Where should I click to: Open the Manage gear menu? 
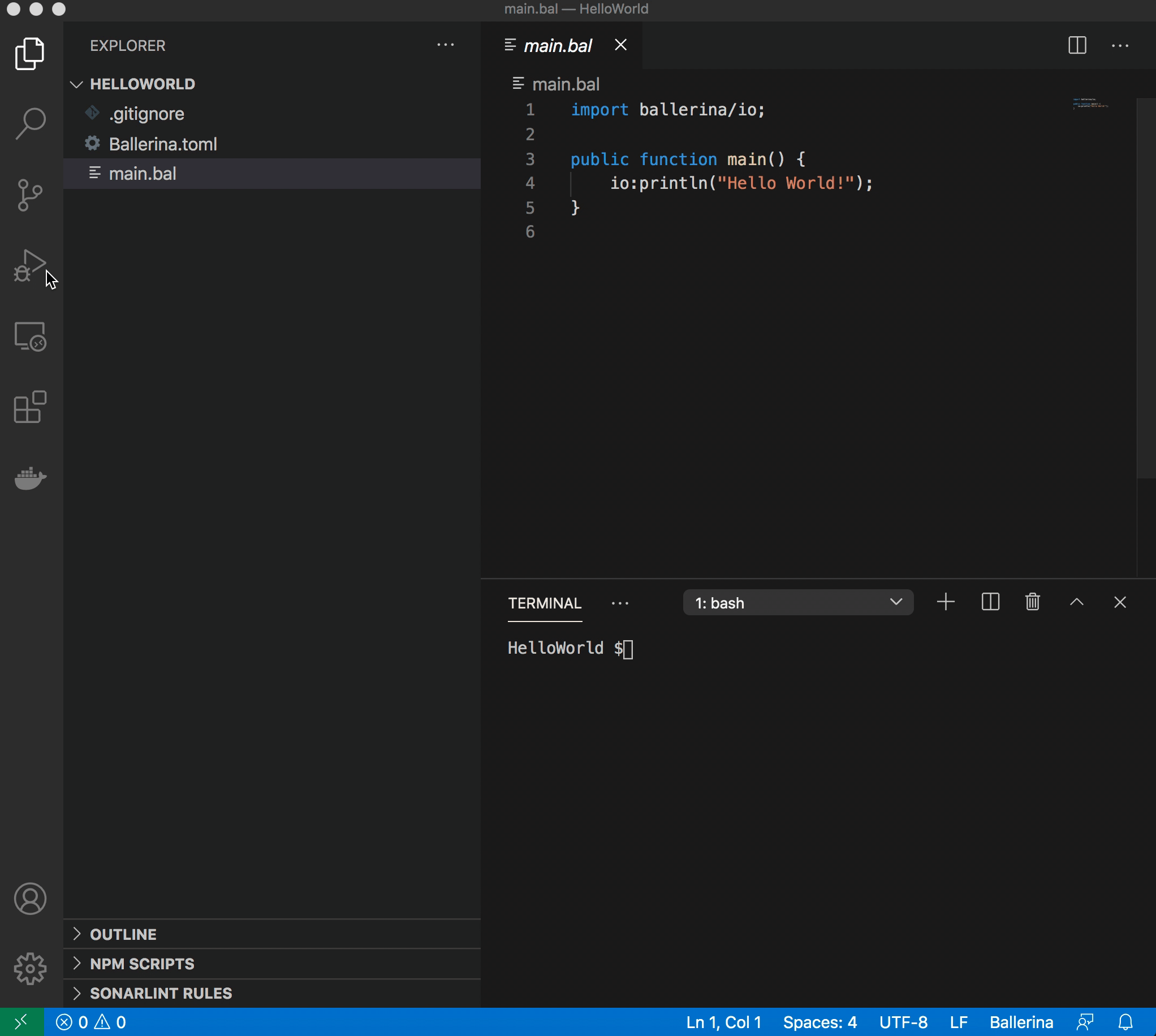[x=30, y=969]
